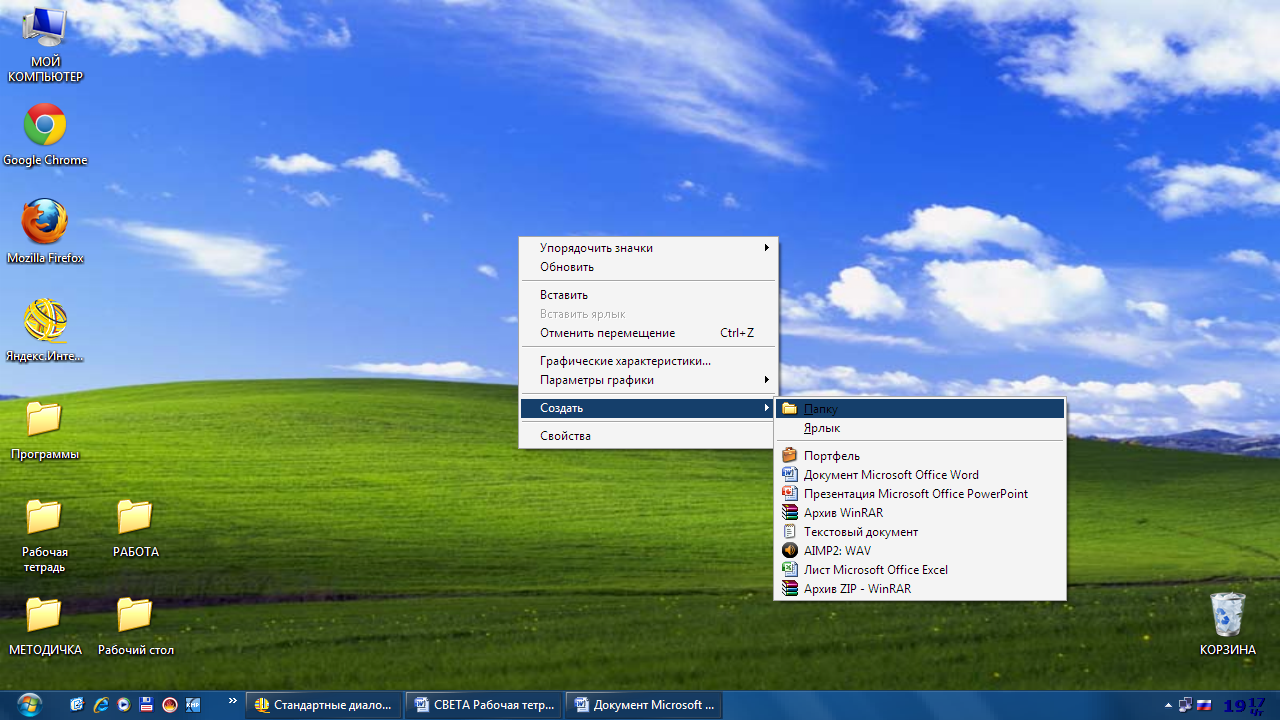
Task: Select the Google Chrome desktop shortcut
Action: tap(45, 134)
